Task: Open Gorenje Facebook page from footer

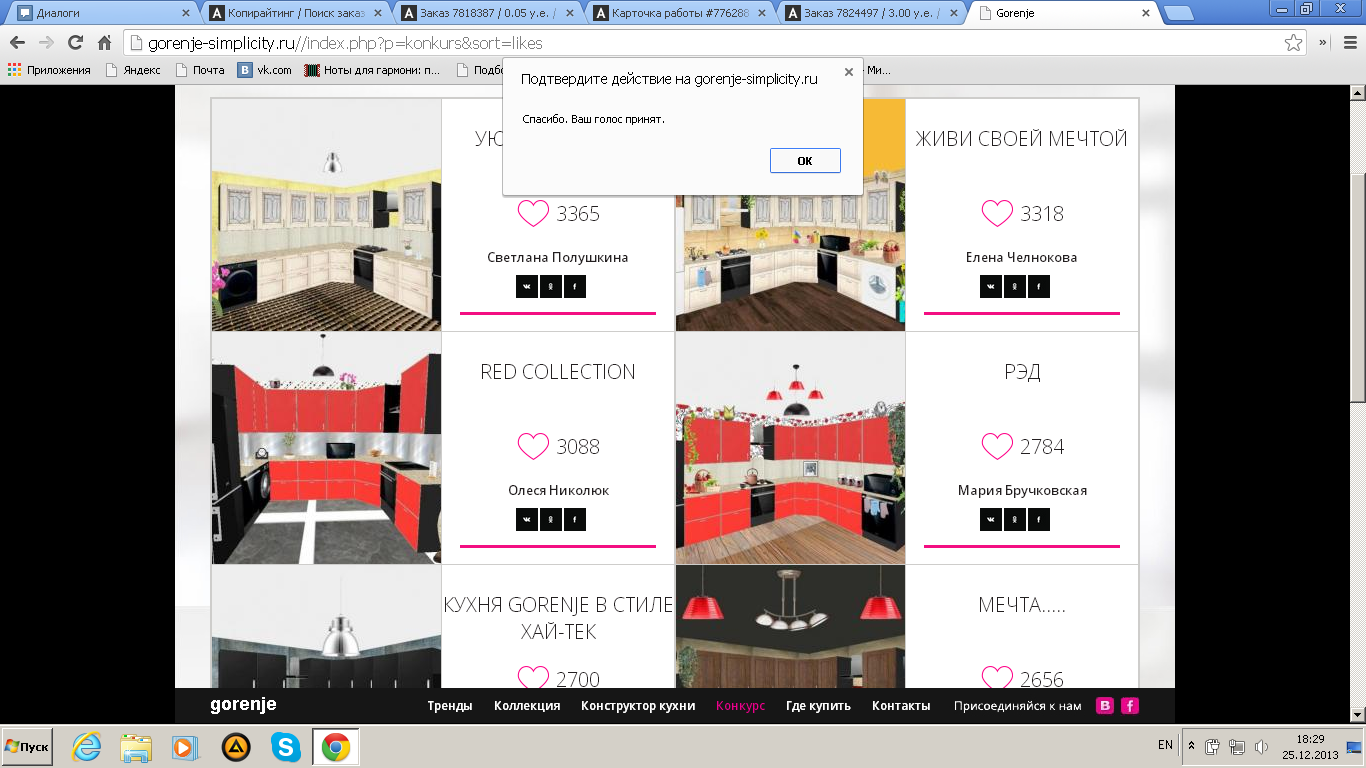Action: point(1130,705)
